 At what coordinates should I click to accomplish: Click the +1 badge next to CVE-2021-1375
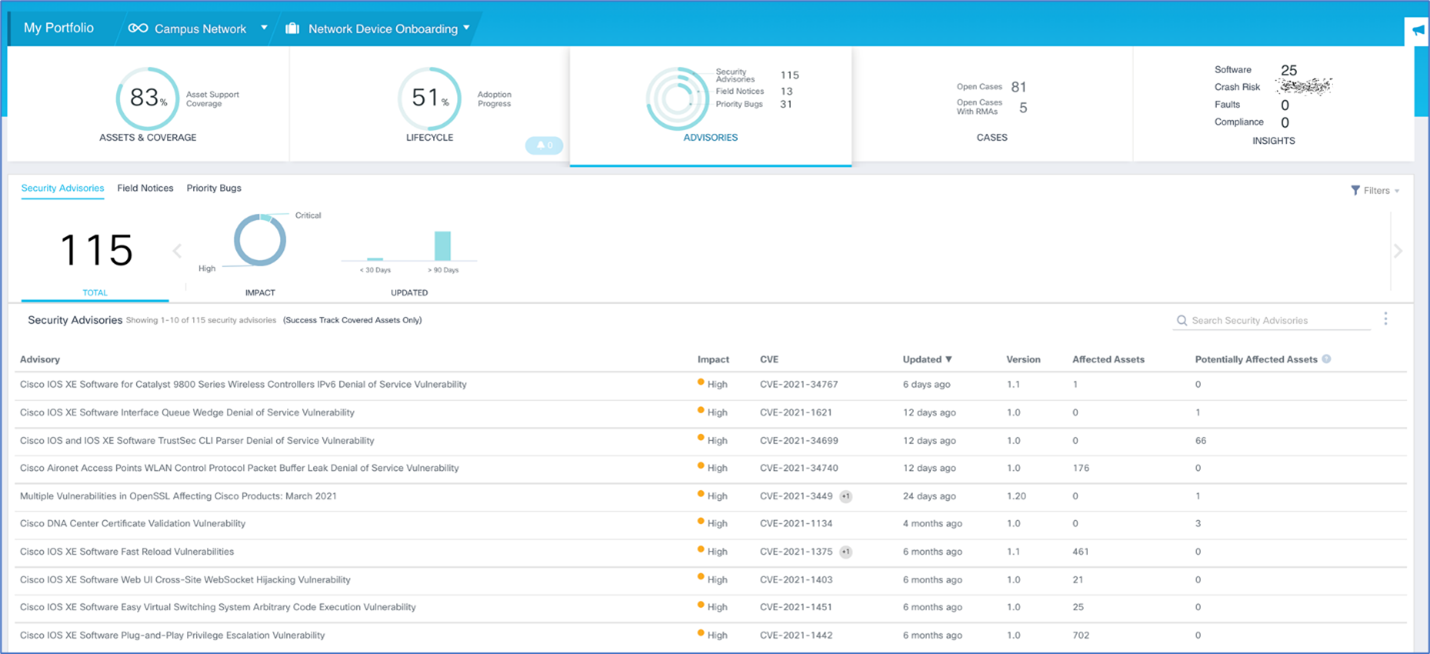[x=845, y=552]
